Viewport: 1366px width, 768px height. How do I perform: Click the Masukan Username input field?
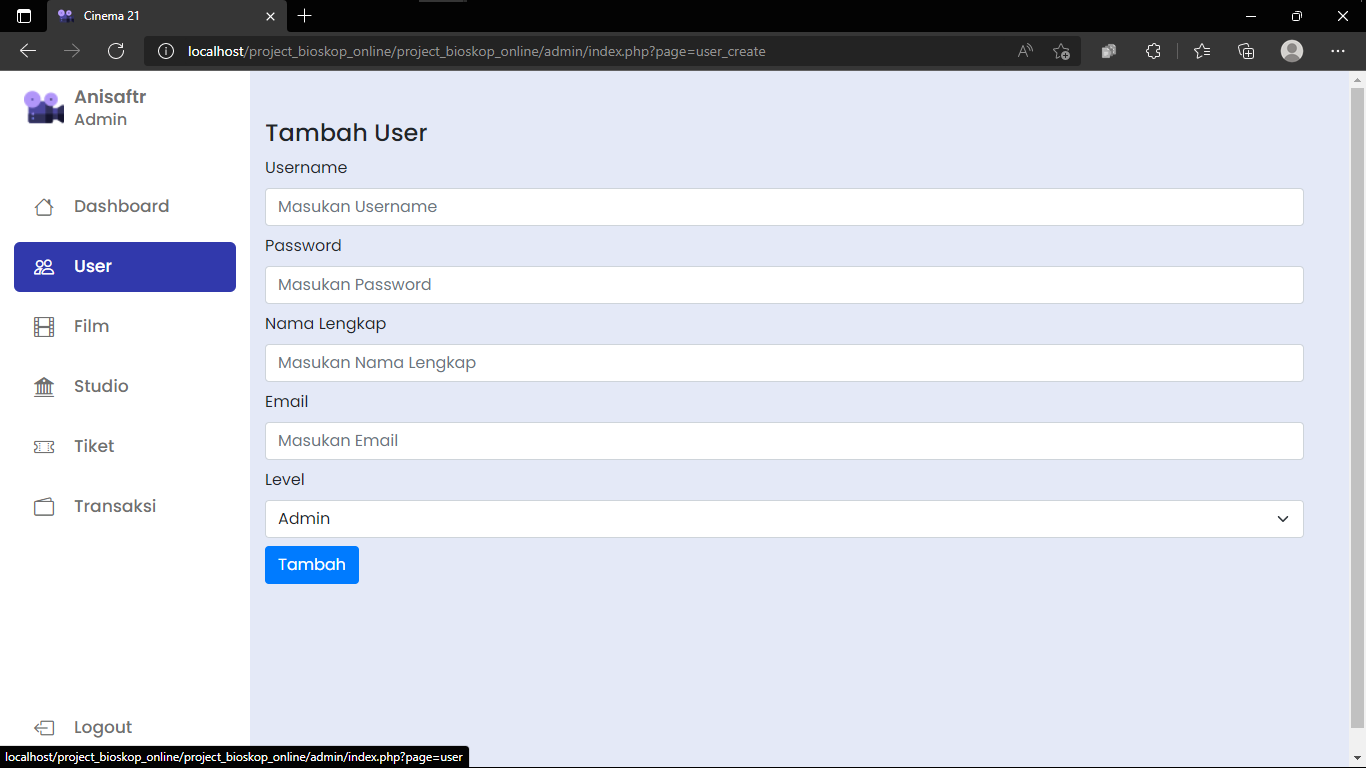click(x=783, y=206)
